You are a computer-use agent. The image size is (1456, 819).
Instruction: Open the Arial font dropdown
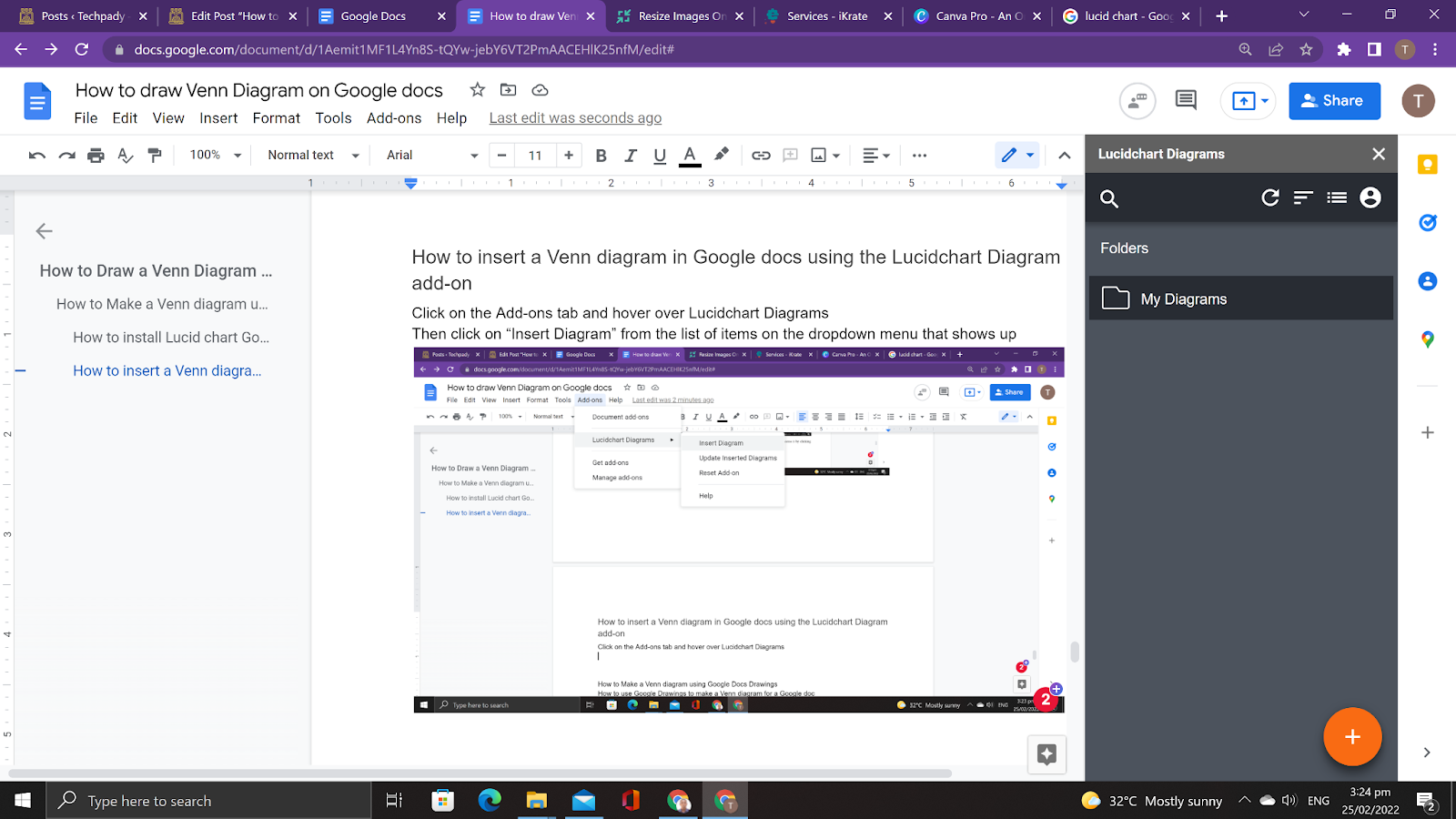point(432,156)
